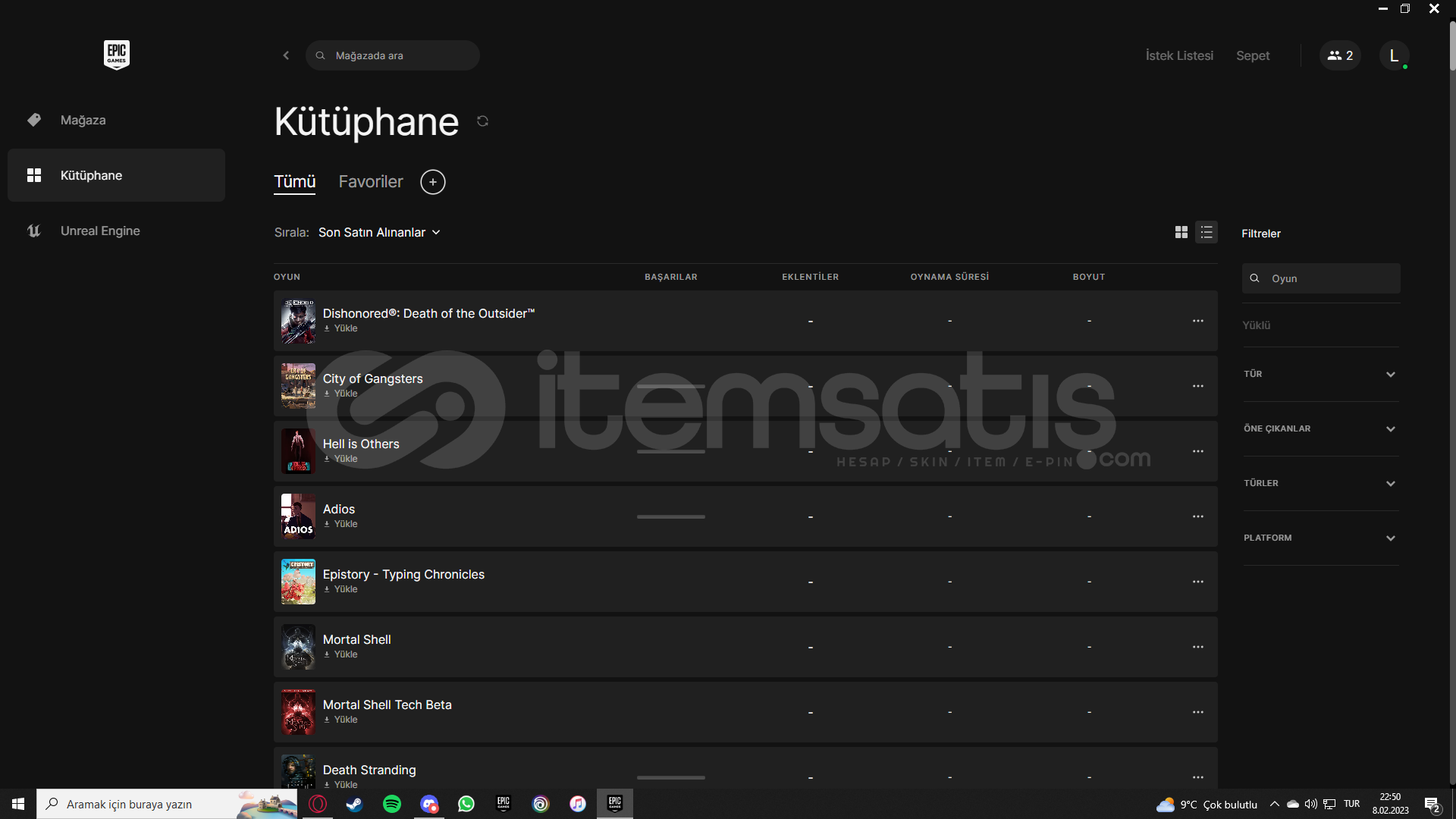
Task: Open the Son Satın Alınanlar sort dropdown
Action: tap(379, 232)
